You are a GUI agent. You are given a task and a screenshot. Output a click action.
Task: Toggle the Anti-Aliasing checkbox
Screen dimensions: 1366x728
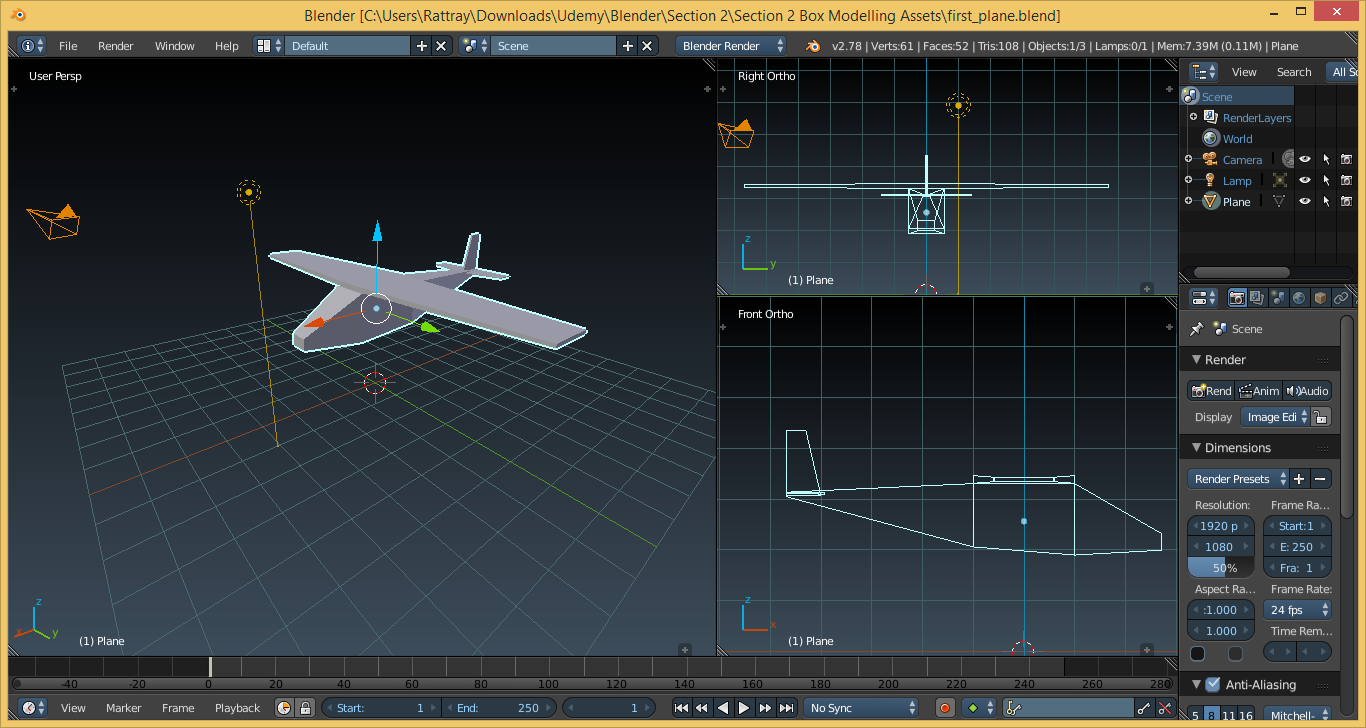tap(1213, 685)
